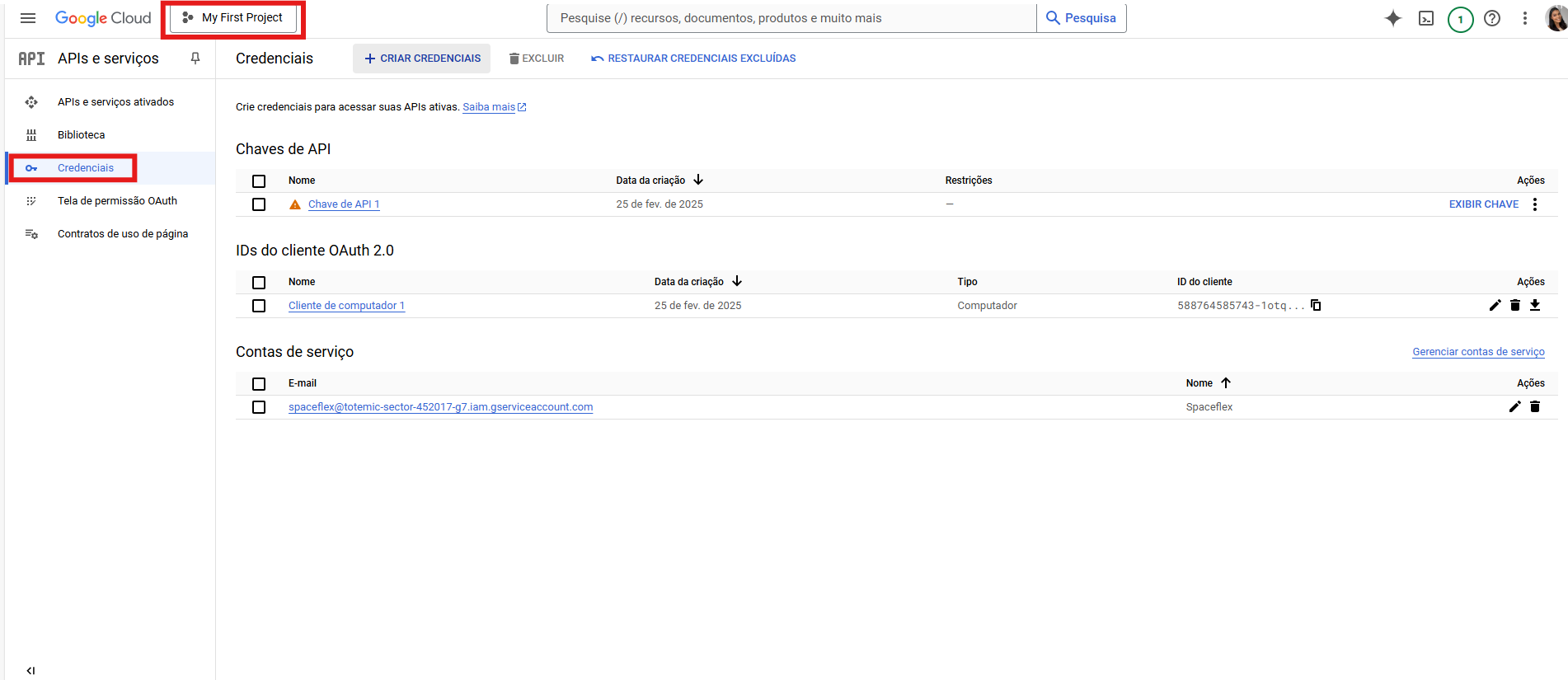Image resolution: width=1568 pixels, height=680 pixels.
Task: Open the My First Project selector
Action: pyautogui.click(x=233, y=18)
